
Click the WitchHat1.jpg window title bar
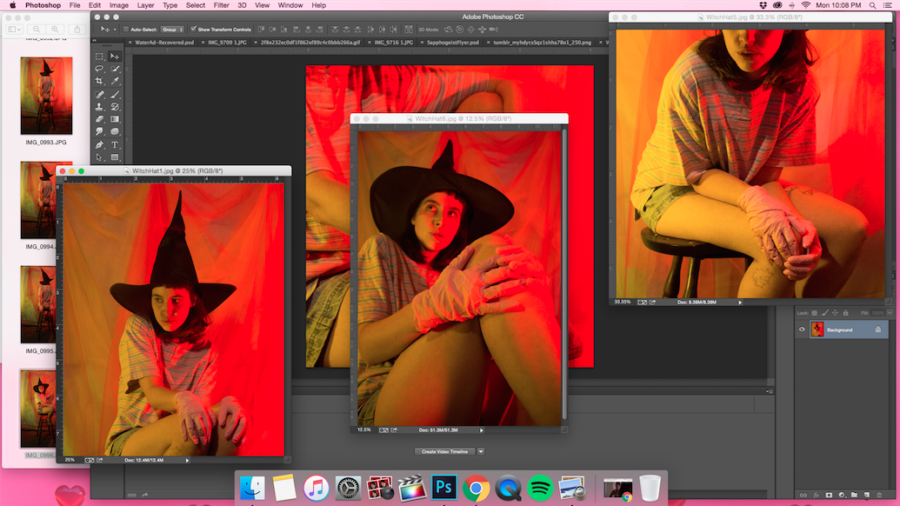coord(175,171)
